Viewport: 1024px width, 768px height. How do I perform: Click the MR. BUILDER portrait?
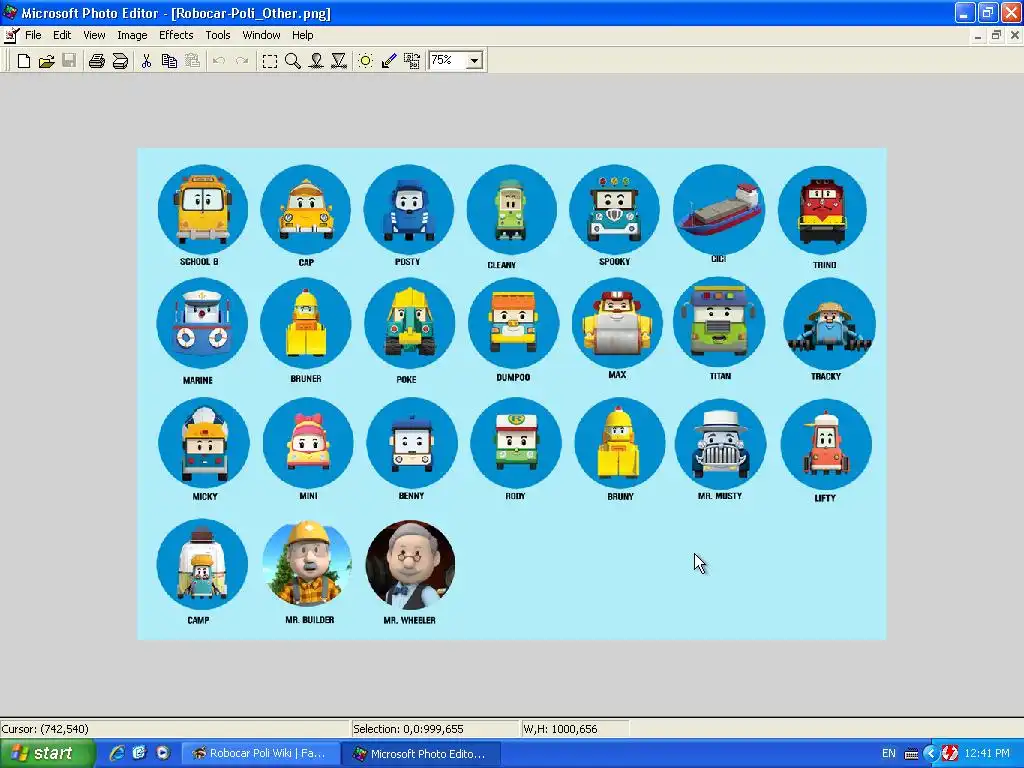(307, 564)
